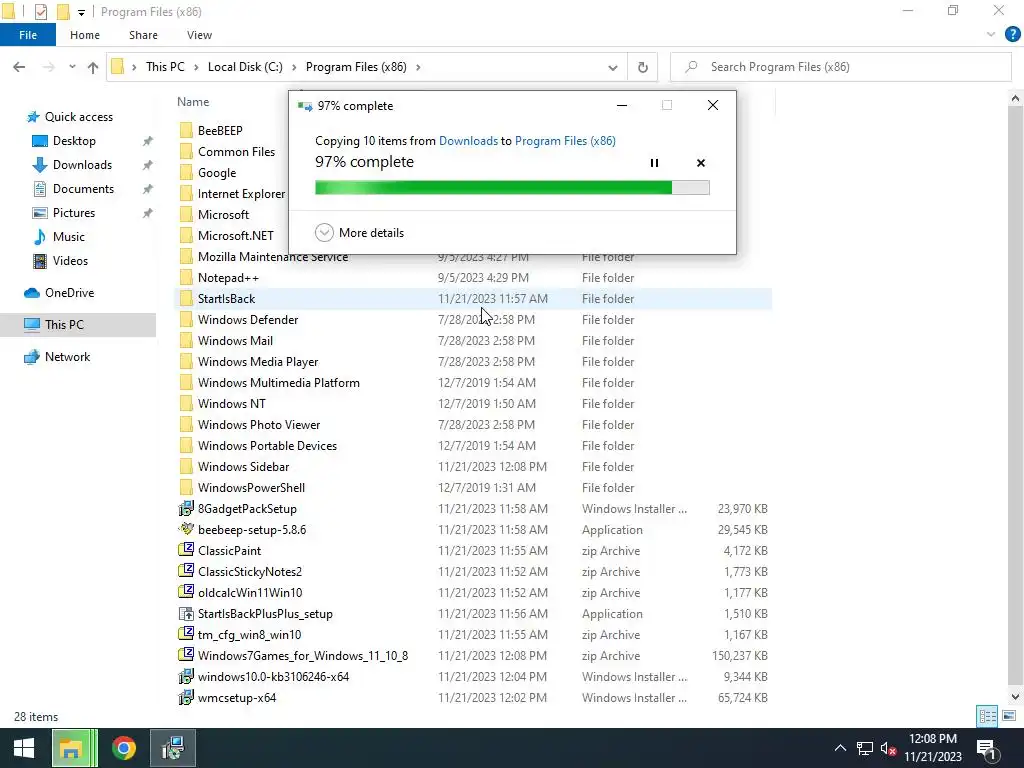The image size is (1024, 768).
Task: Open Pictures in the navigation pane
Action: coord(64,213)
